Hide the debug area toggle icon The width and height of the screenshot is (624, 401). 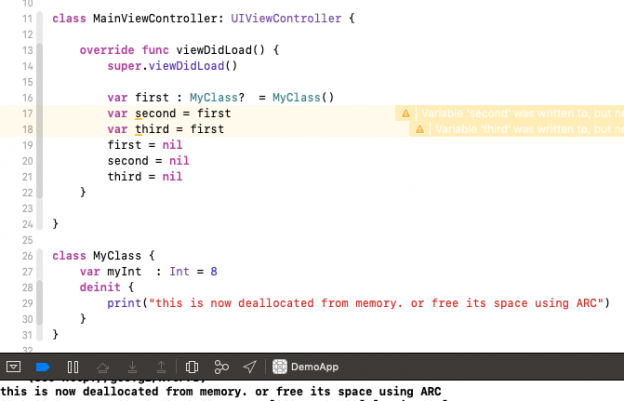coord(14,366)
